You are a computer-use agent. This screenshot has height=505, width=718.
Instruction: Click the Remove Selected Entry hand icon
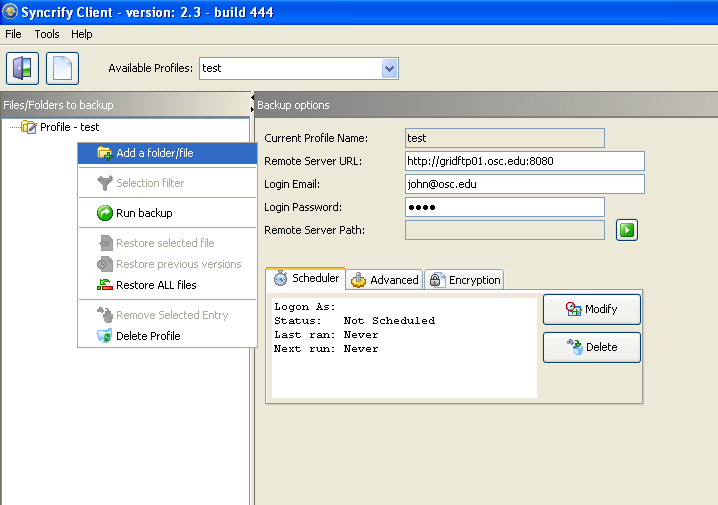[104, 315]
